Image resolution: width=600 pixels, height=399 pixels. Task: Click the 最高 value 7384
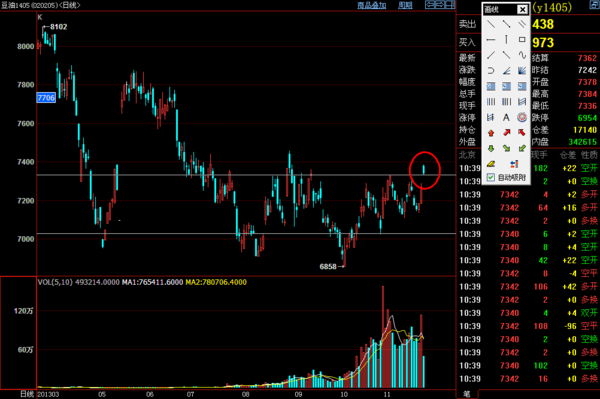click(587, 94)
